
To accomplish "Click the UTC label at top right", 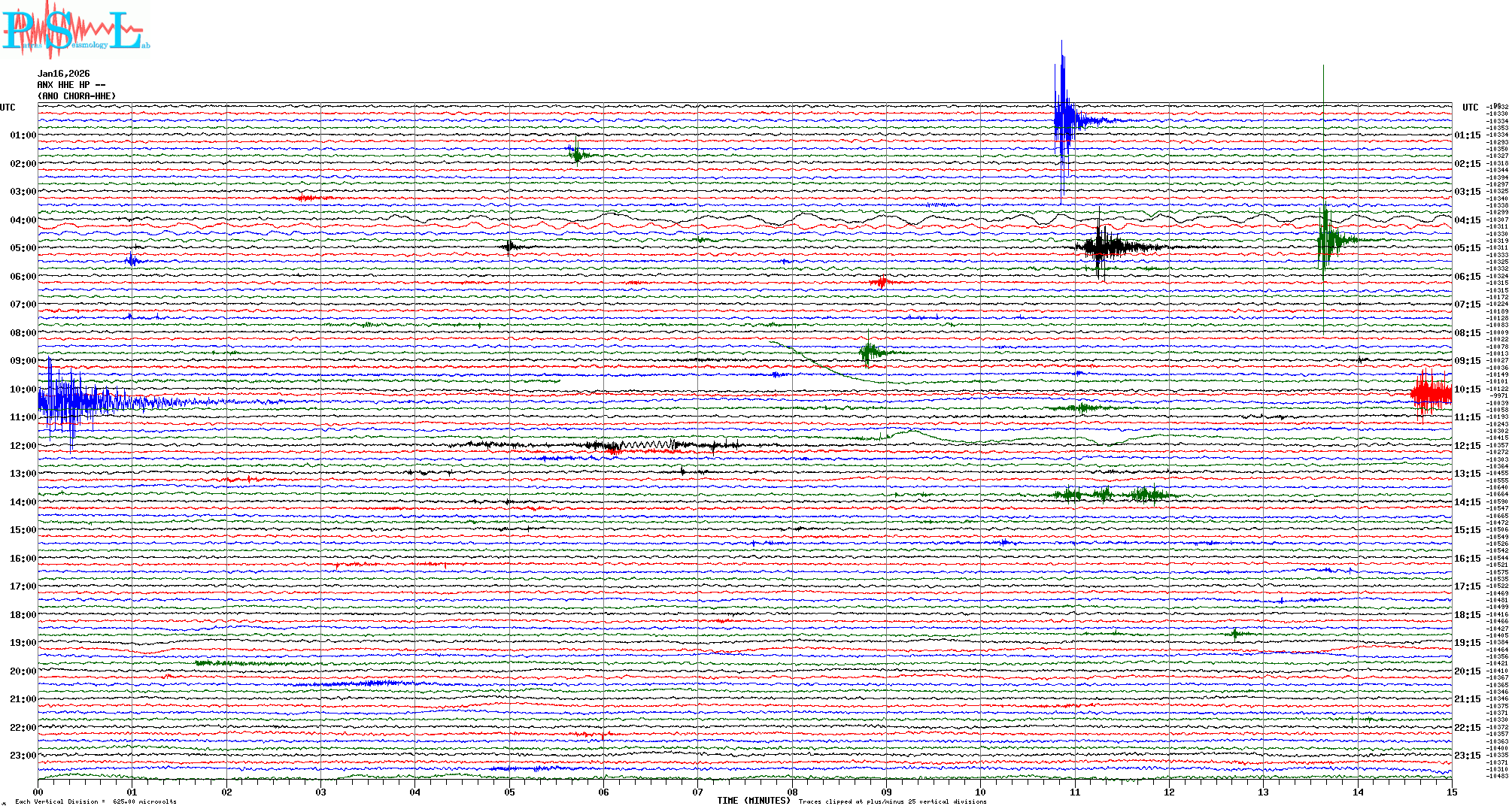I will (1470, 108).
